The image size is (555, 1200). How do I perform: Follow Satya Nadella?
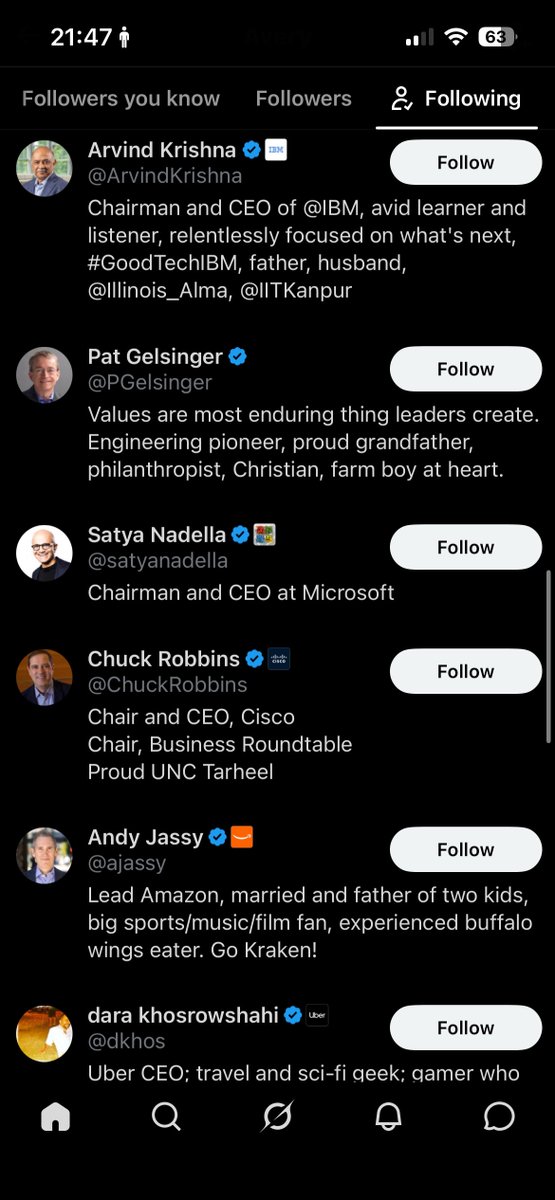pos(466,547)
